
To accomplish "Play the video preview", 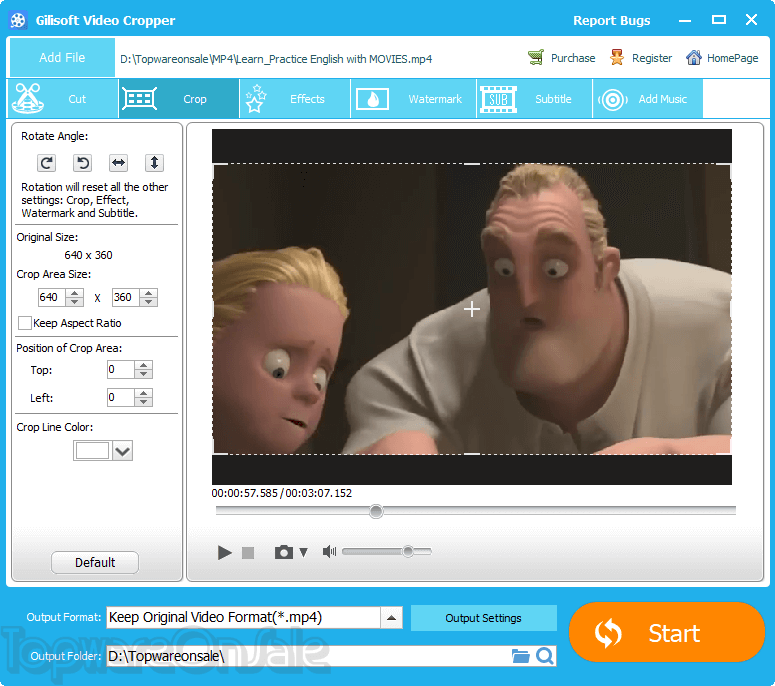I will pyautogui.click(x=225, y=553).
